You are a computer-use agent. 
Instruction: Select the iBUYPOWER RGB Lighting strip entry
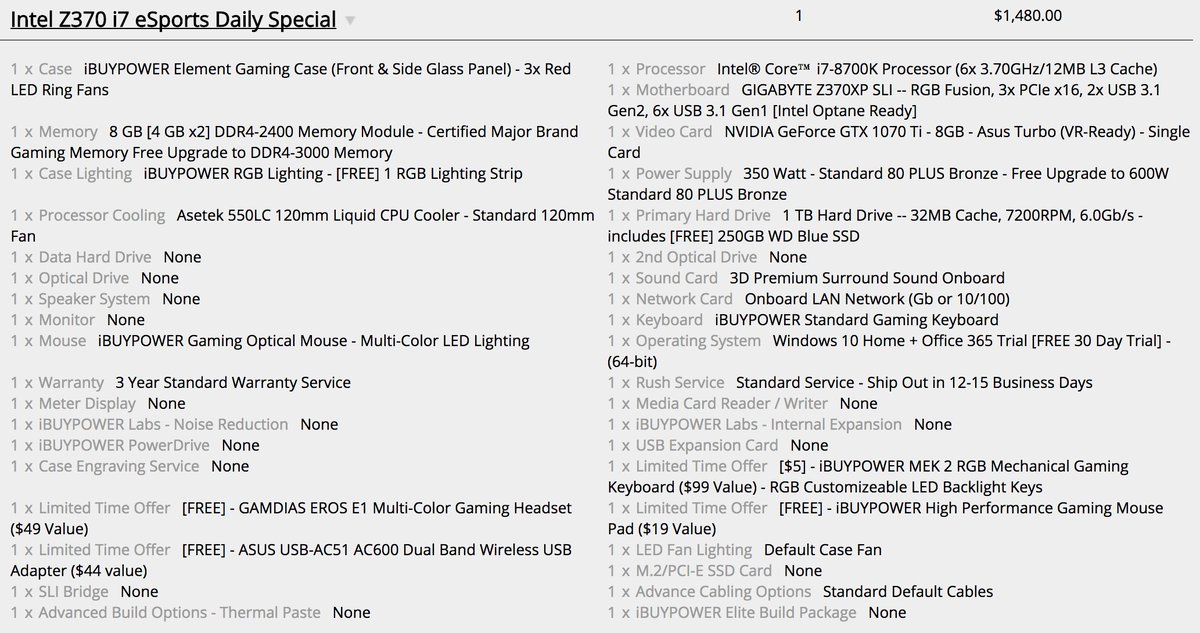266,174
